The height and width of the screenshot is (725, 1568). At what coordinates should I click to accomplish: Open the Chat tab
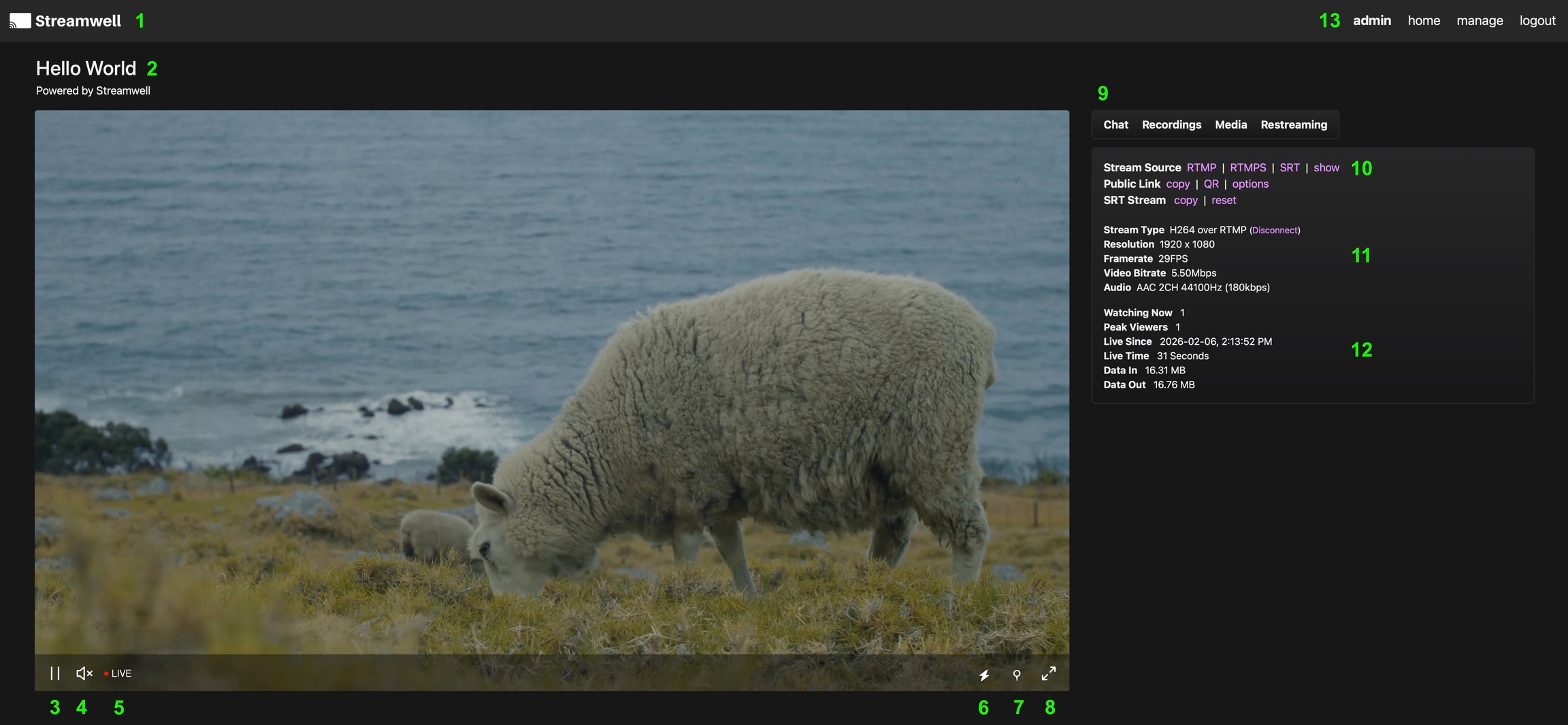[1115, 124]
